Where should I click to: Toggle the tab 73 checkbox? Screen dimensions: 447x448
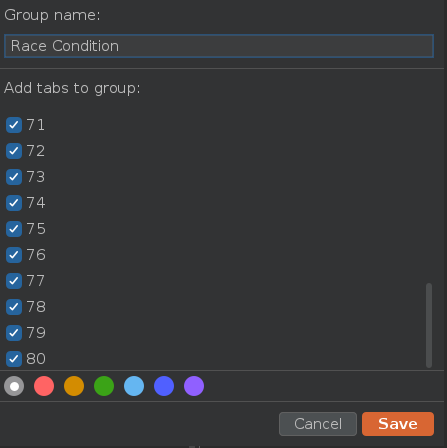14,177
